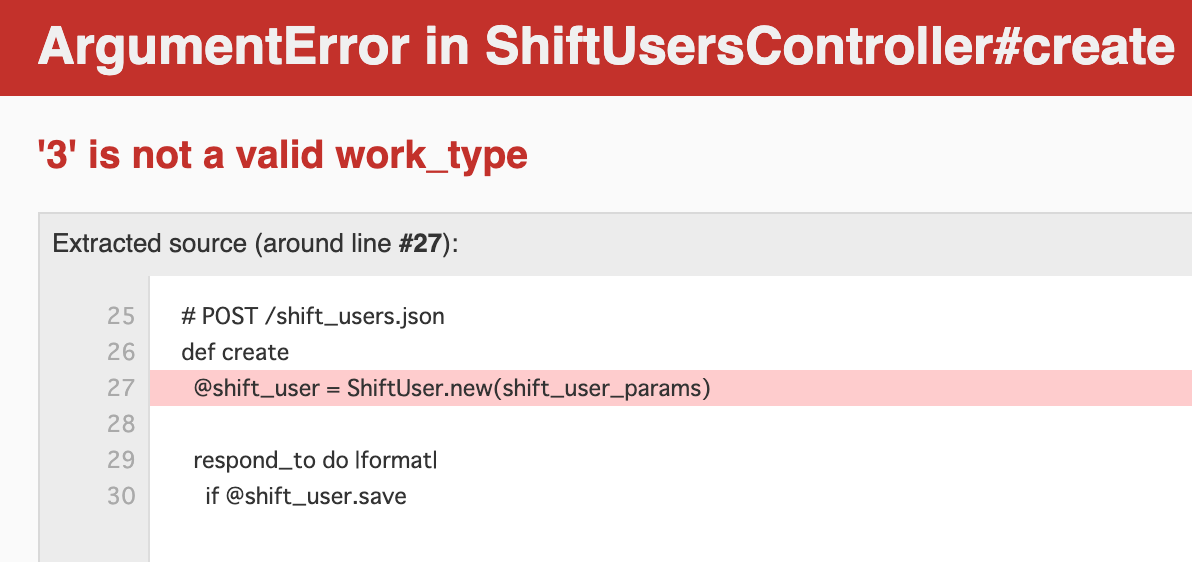
Task: Click line number 29 in the gutter
Action: click(x=121, y=460)
